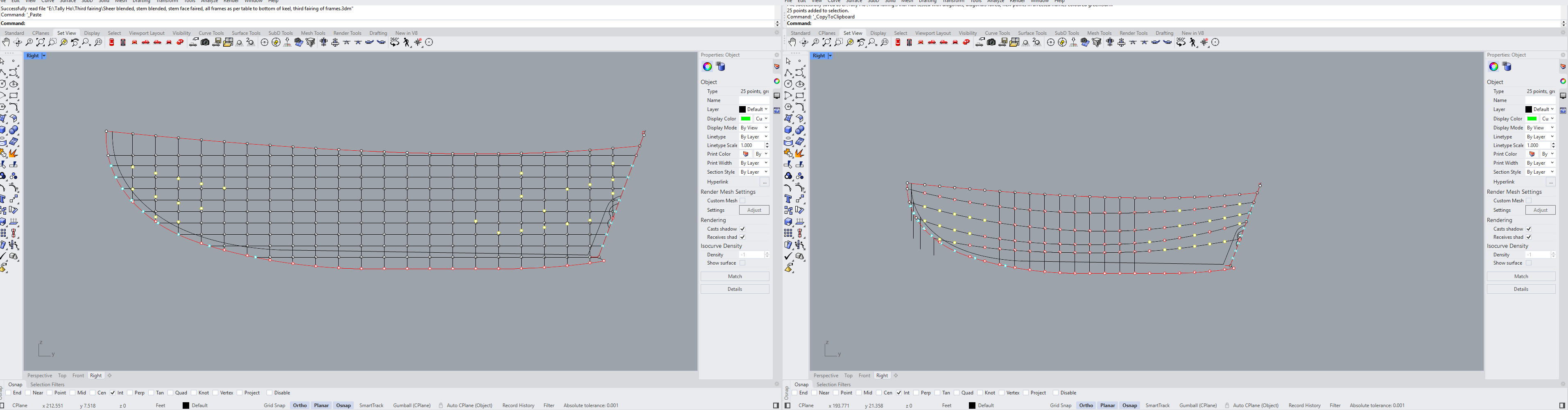Viewport: 1568px width, 410px height.
Task: Click green Display Color swatch in left panel
Action: [746, 119]
